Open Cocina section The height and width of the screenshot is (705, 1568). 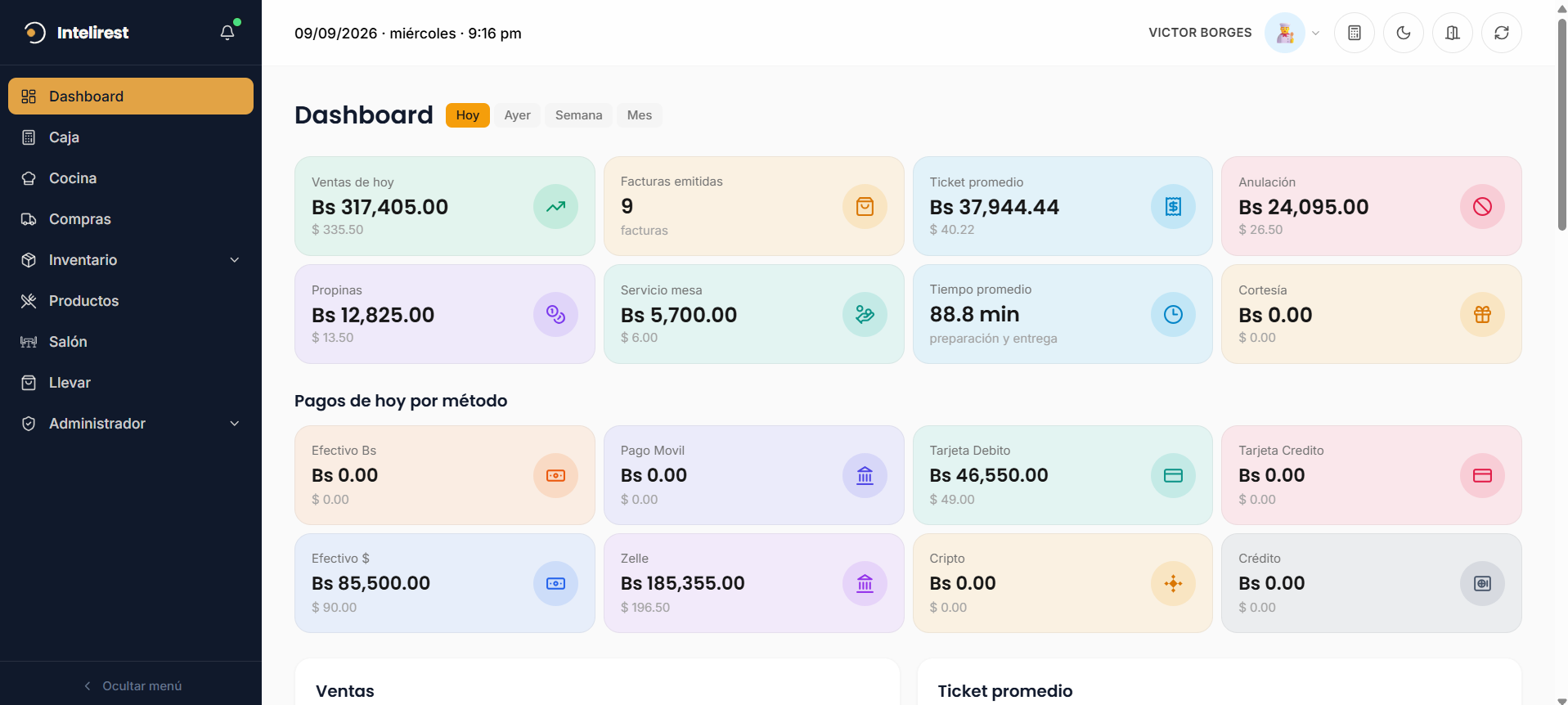tap(131, 178)
